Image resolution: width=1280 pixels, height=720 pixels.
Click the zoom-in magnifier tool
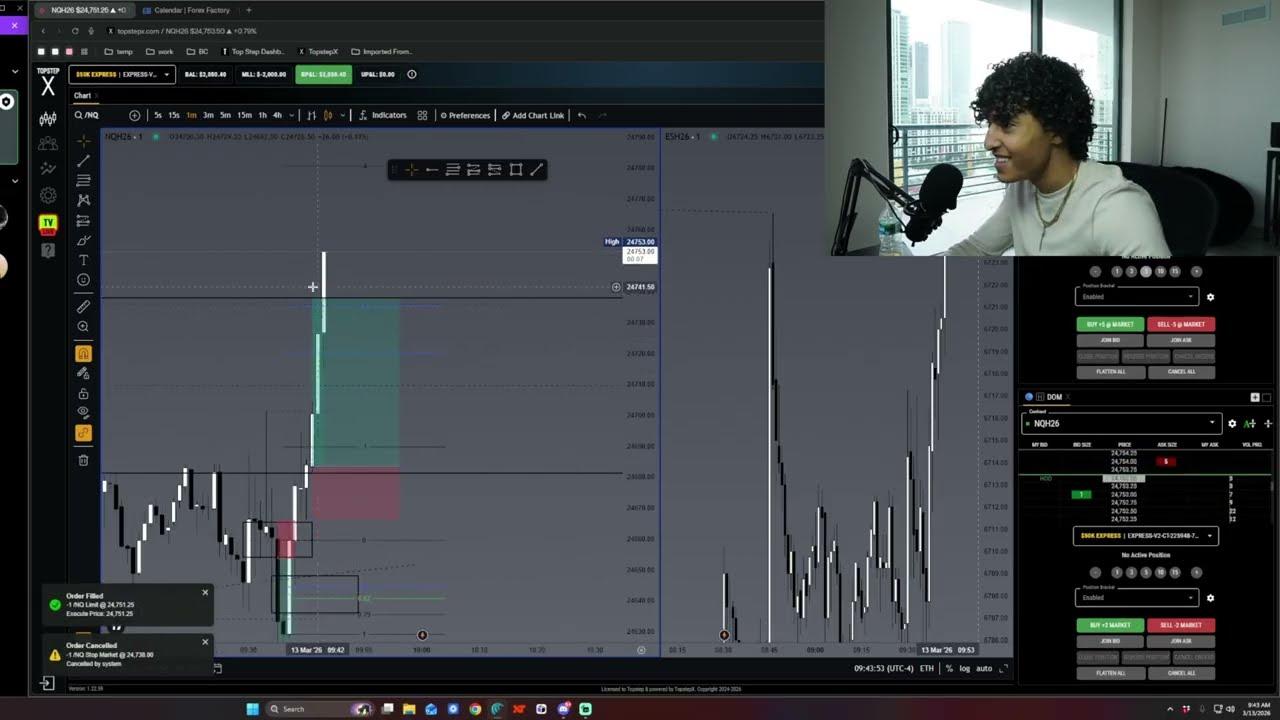tap(83, 327)
